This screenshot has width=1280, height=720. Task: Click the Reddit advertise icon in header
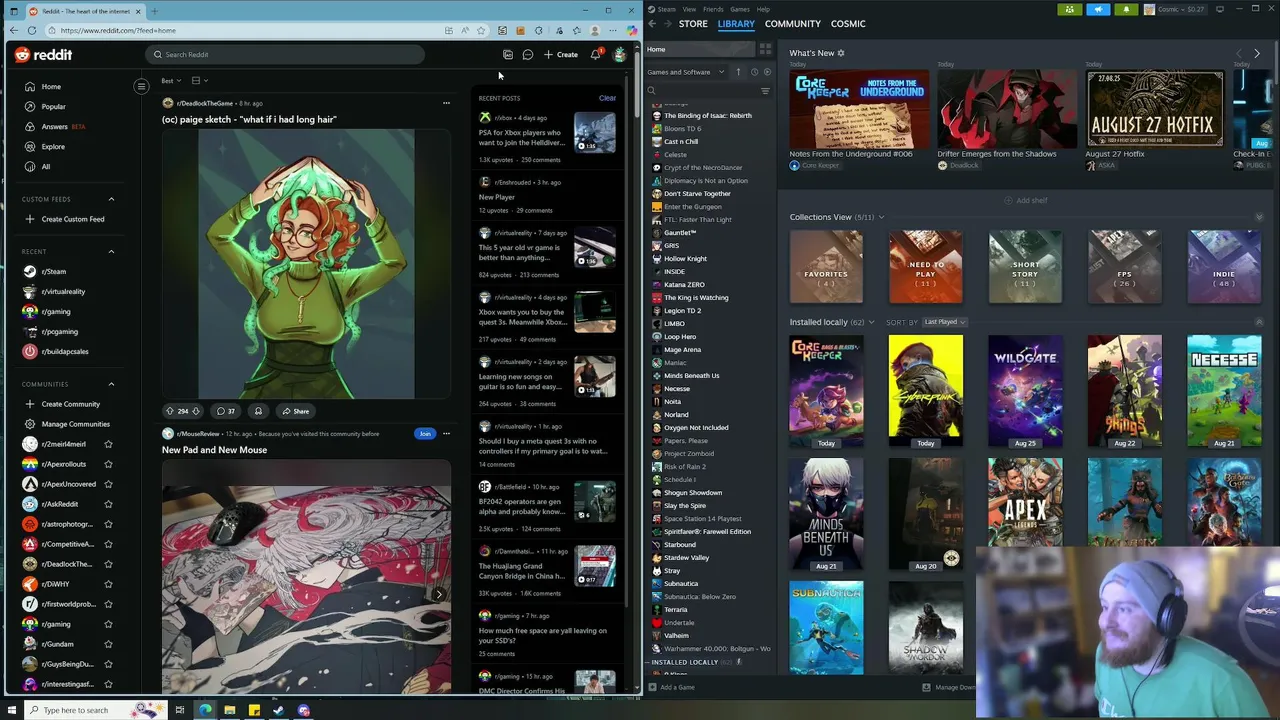pos(508,55)
